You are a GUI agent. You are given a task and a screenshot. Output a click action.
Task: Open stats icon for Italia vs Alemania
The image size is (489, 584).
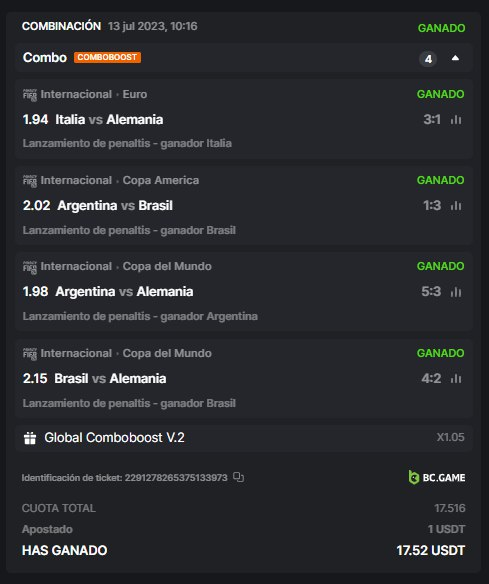coord(456,120)
